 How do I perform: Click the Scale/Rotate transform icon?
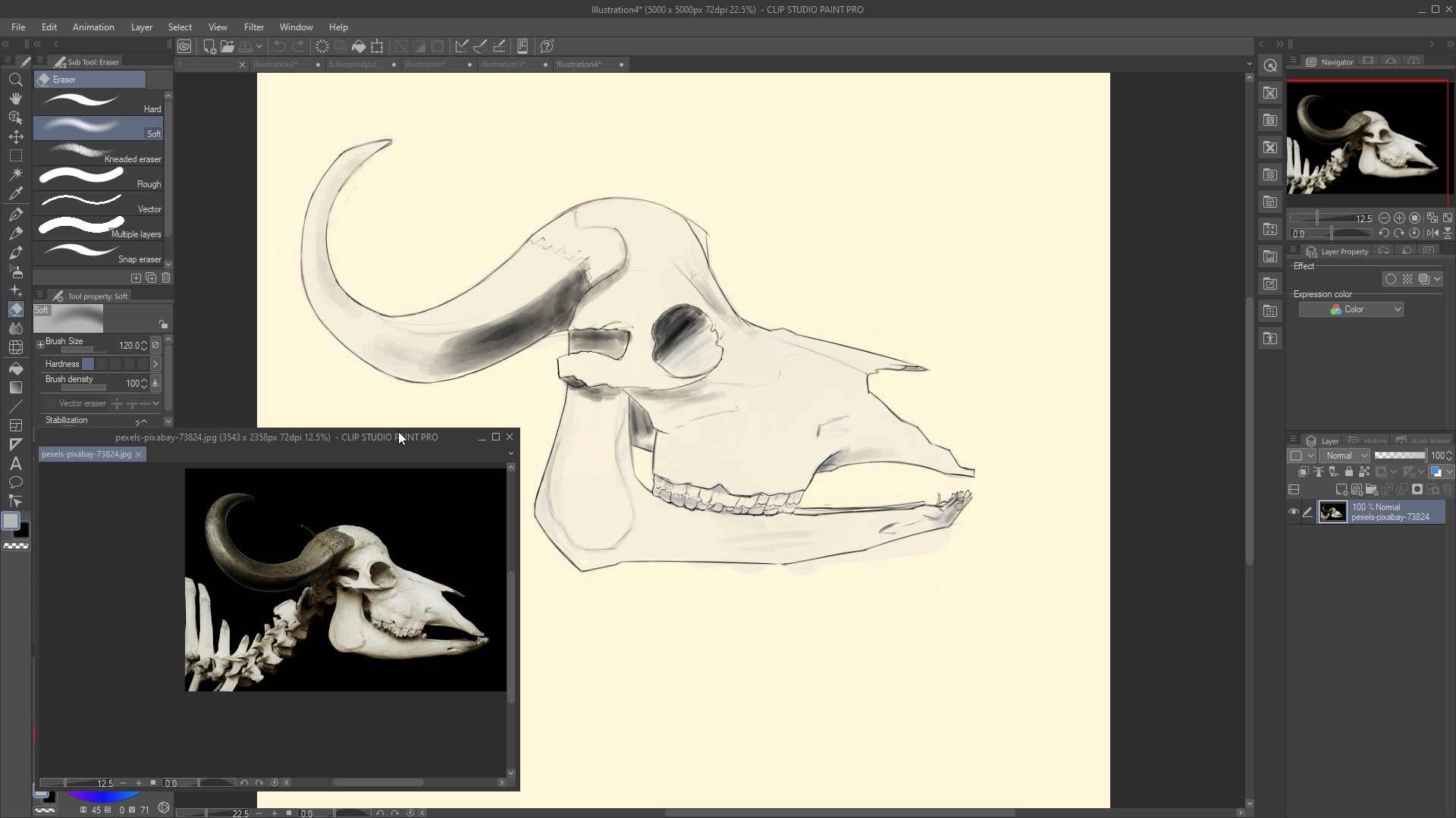pyautogui.click(x=377, y=46)
